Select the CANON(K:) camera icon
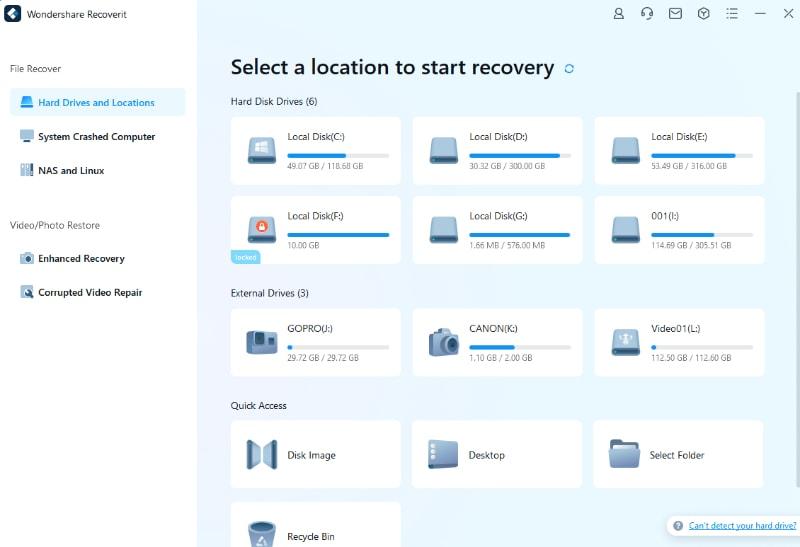 [444, 342]
